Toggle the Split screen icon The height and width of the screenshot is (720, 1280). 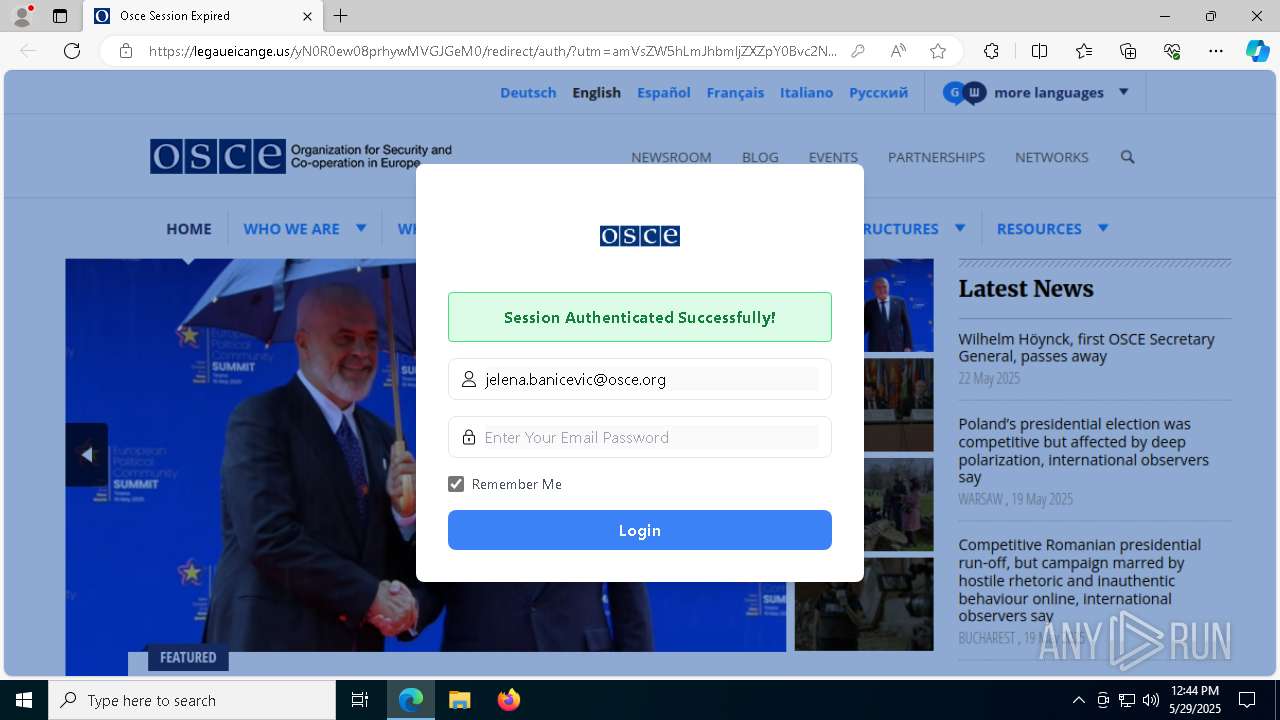(x=1039, y=51)
